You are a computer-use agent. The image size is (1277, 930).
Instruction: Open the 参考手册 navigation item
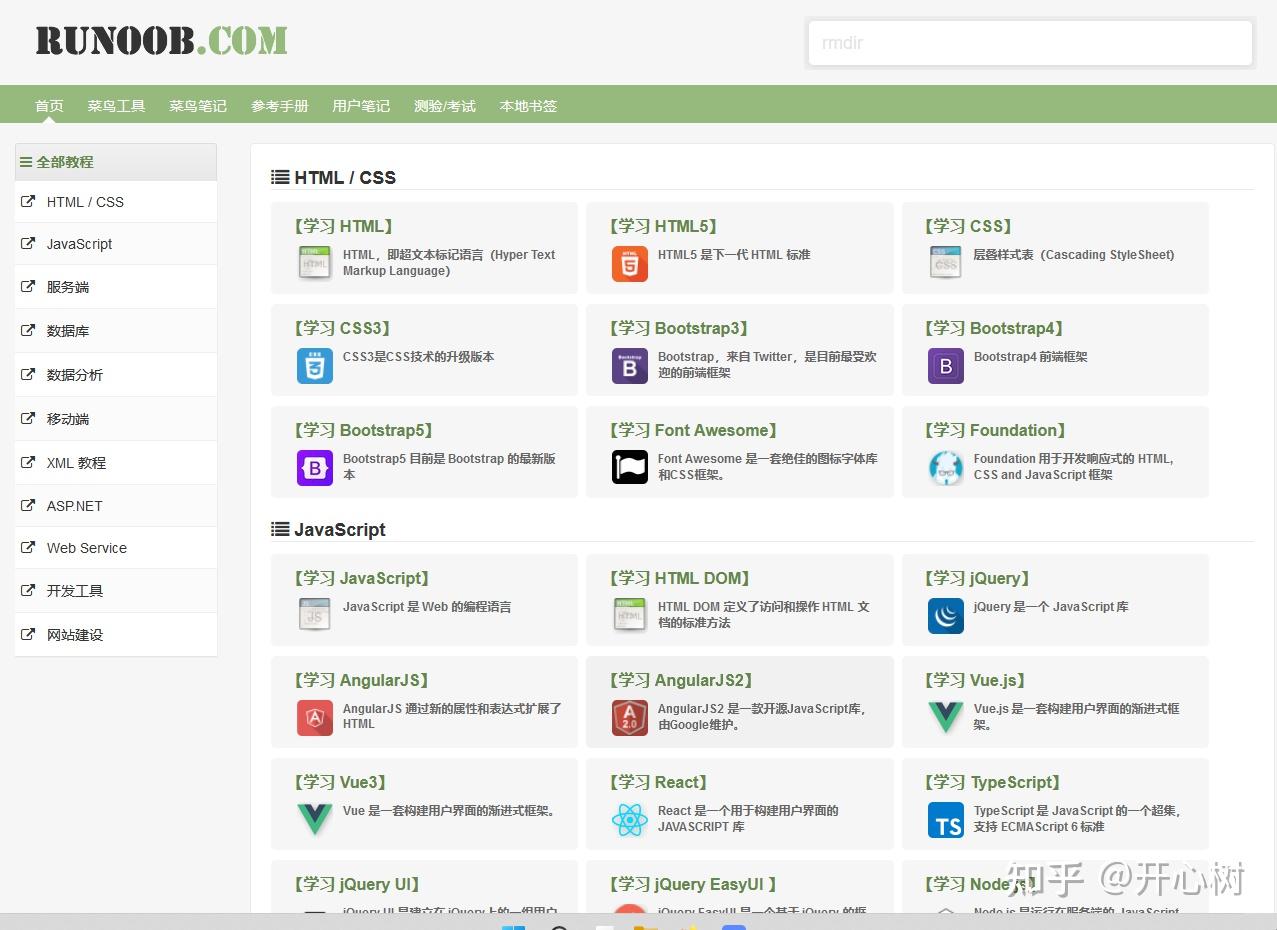pyautogui.click(x=280, y=106)
